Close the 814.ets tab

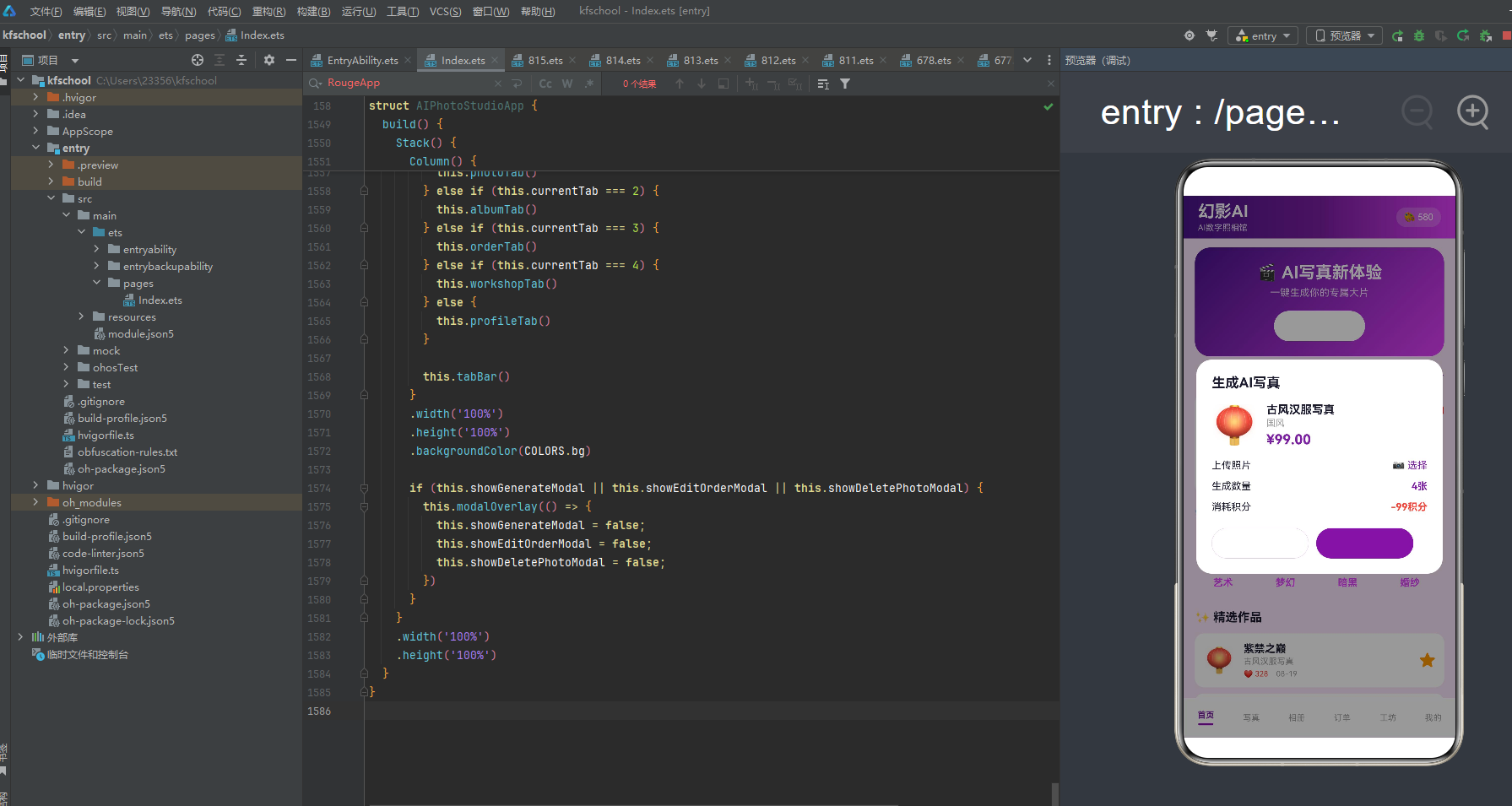coord(650,60)
